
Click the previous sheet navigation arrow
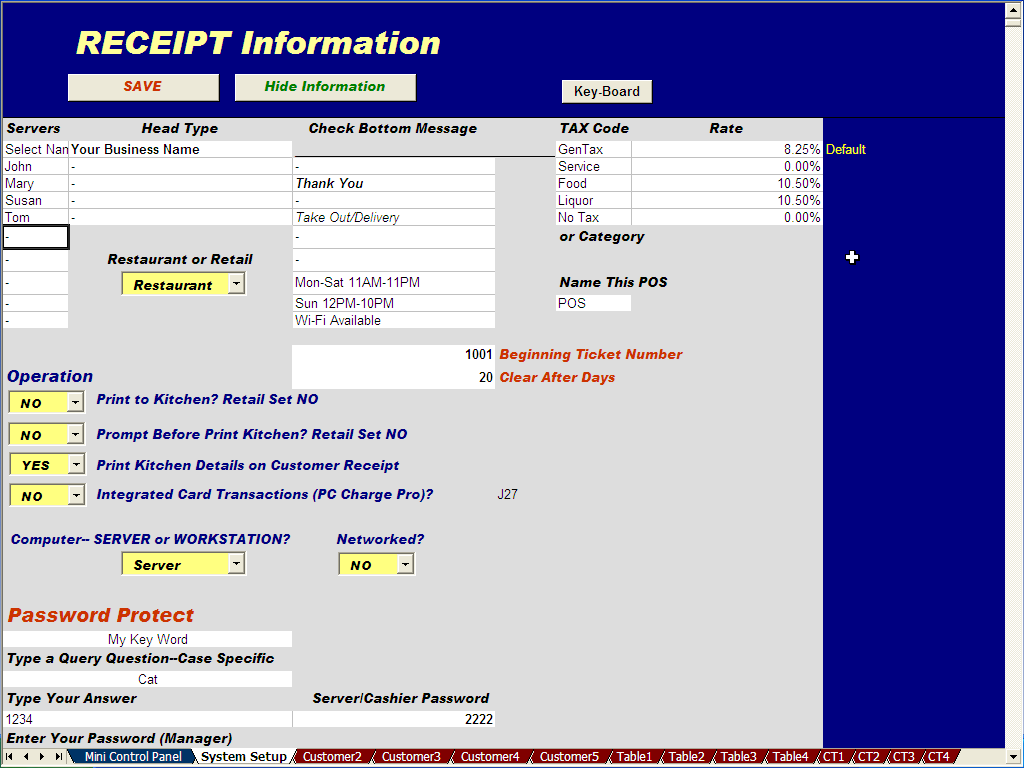[26, 757]
